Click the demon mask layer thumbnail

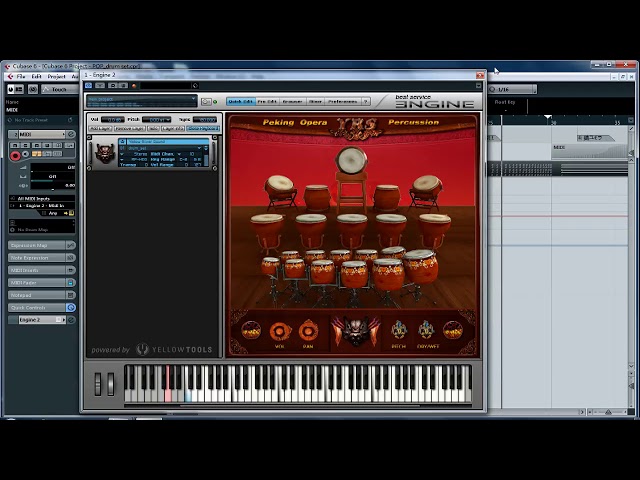[104, 153]
